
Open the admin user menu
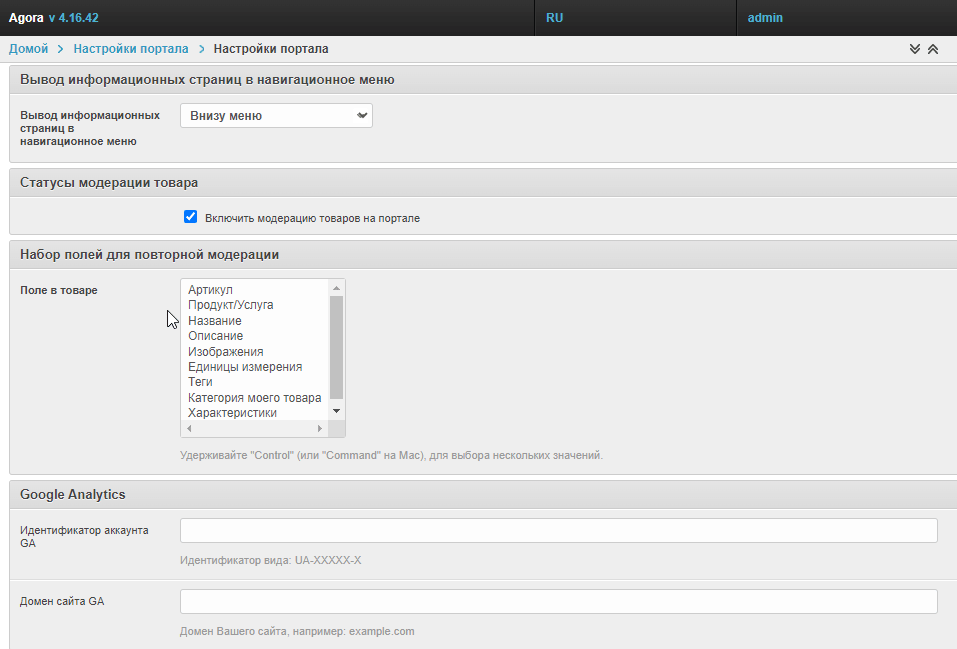click(765, 18)
